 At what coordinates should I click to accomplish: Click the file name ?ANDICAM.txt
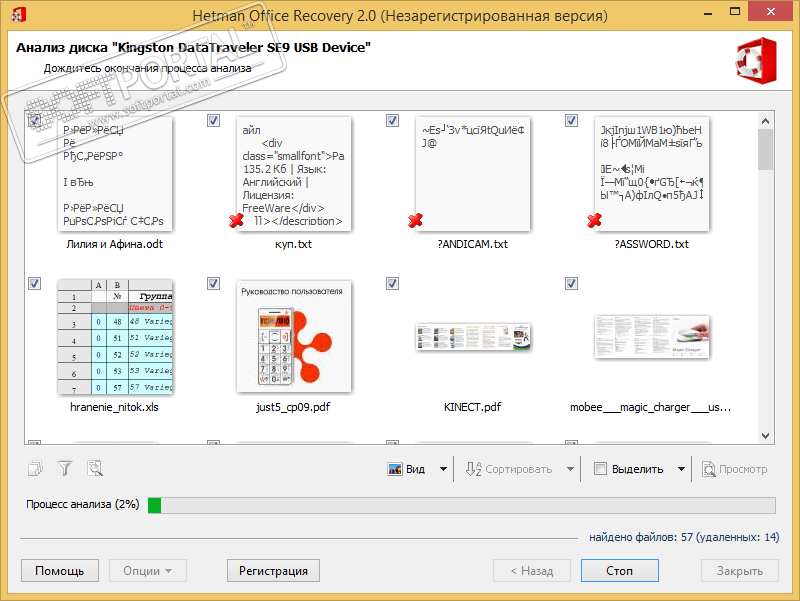coord(472,244)
